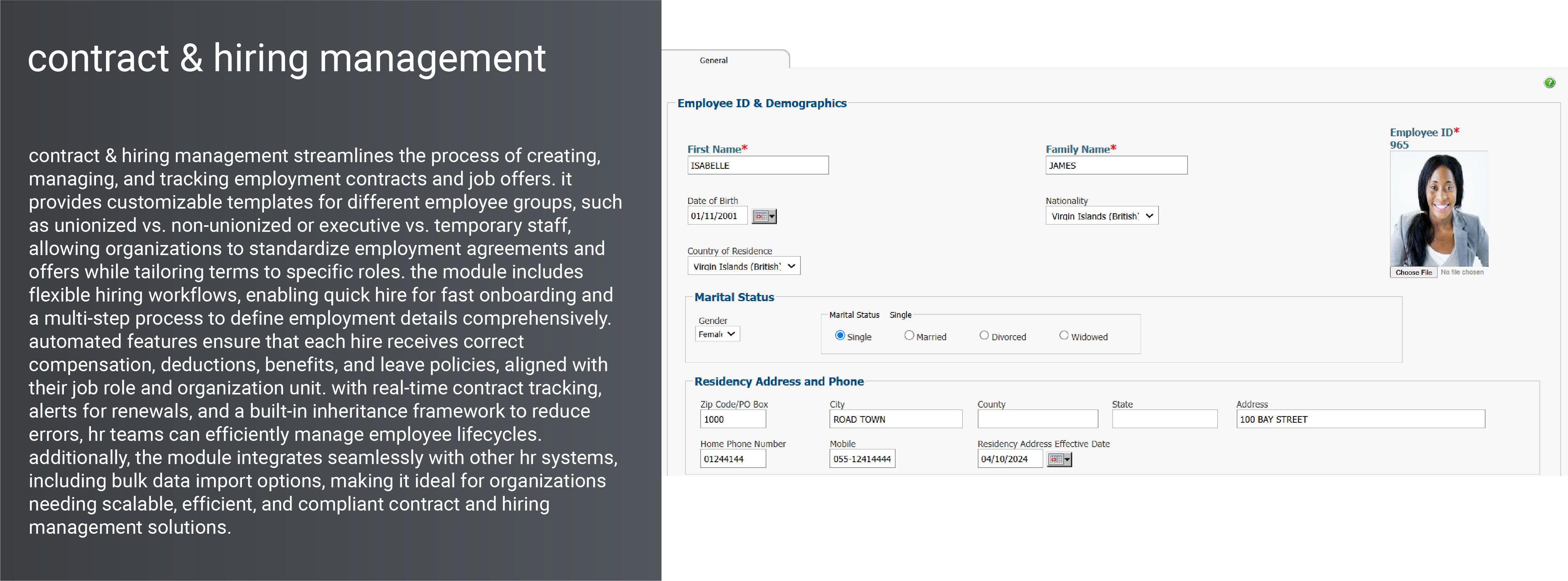The height and width of the screenshot is (581, 1568).
Task: Click the Family Name field JAMES
Action: [x=1116, y=165]
